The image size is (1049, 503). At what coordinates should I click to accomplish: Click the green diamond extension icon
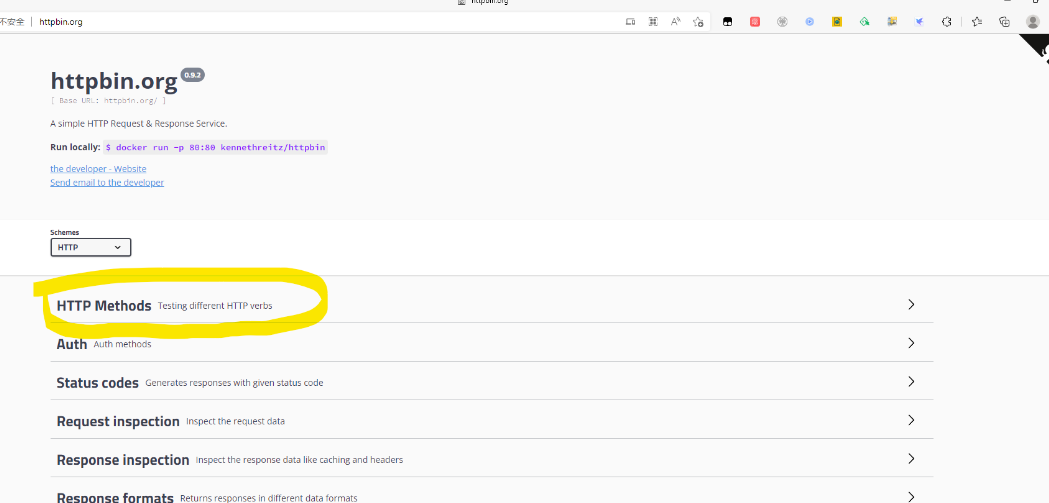point(864,22)
